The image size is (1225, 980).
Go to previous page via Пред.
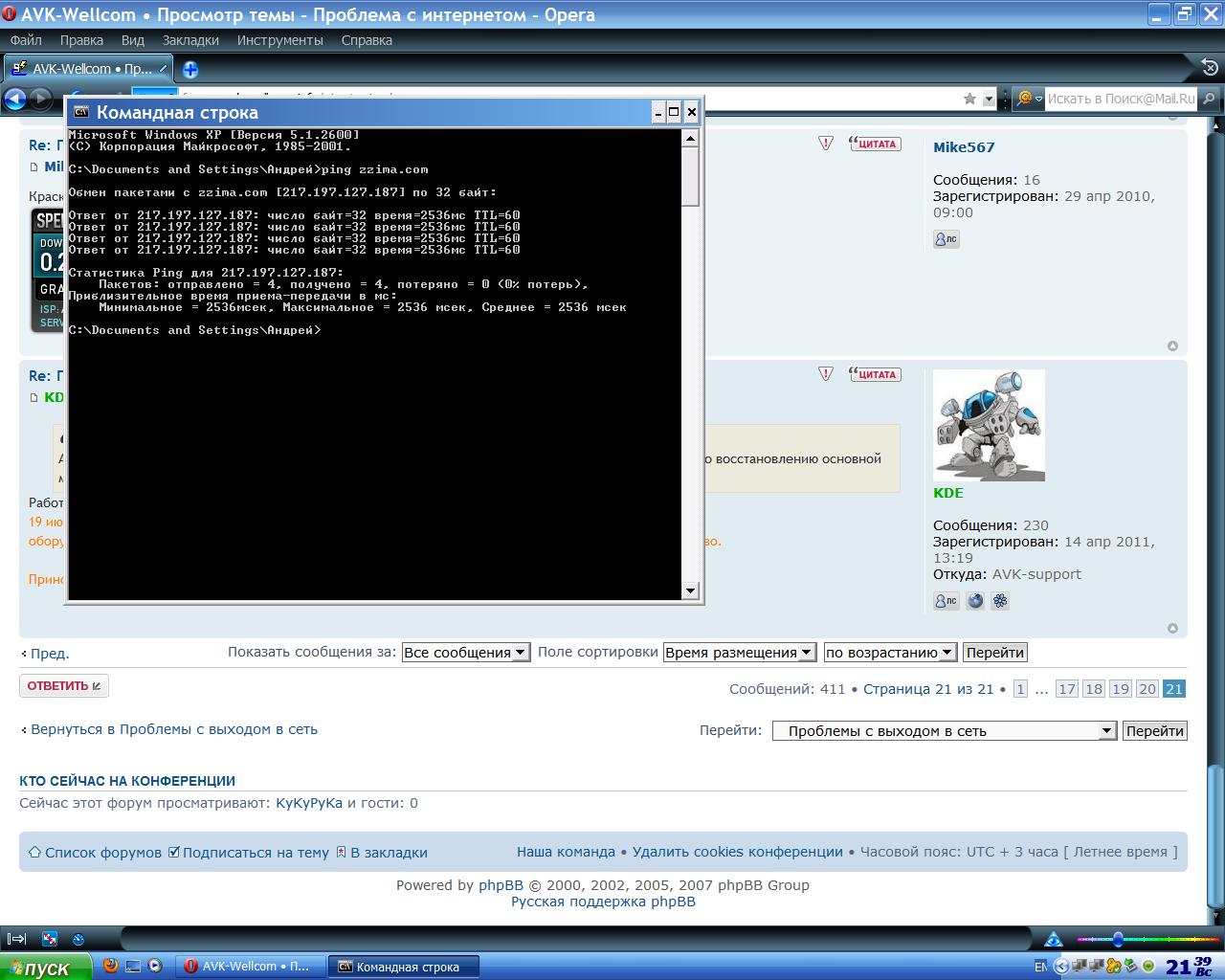click(48, 654)
